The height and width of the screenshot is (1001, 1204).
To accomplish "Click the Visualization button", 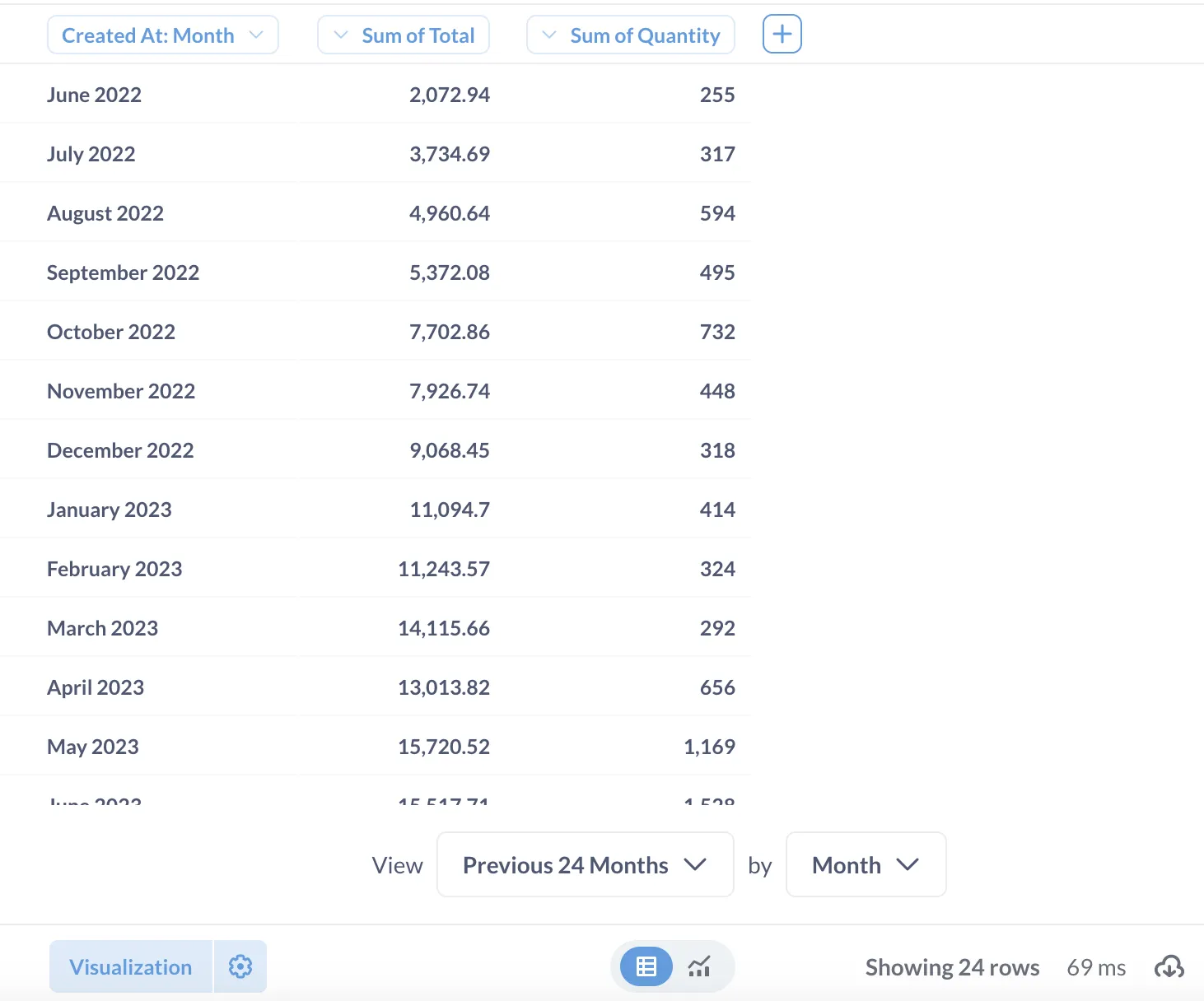I will click(x=131, y=966).
